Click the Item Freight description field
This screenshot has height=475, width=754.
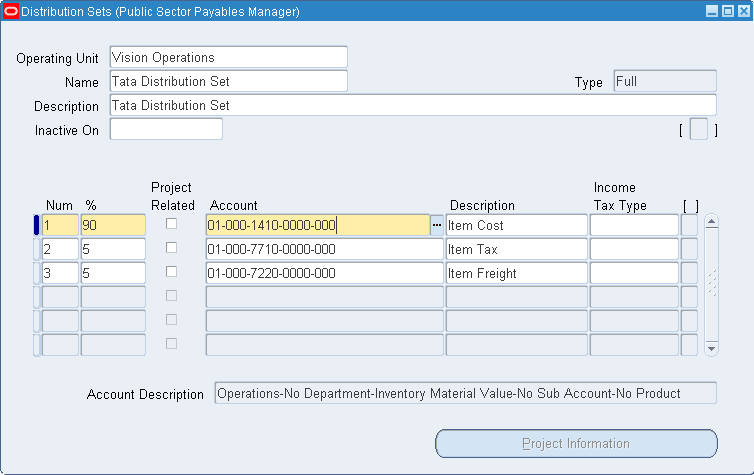(x=516, y=273)
